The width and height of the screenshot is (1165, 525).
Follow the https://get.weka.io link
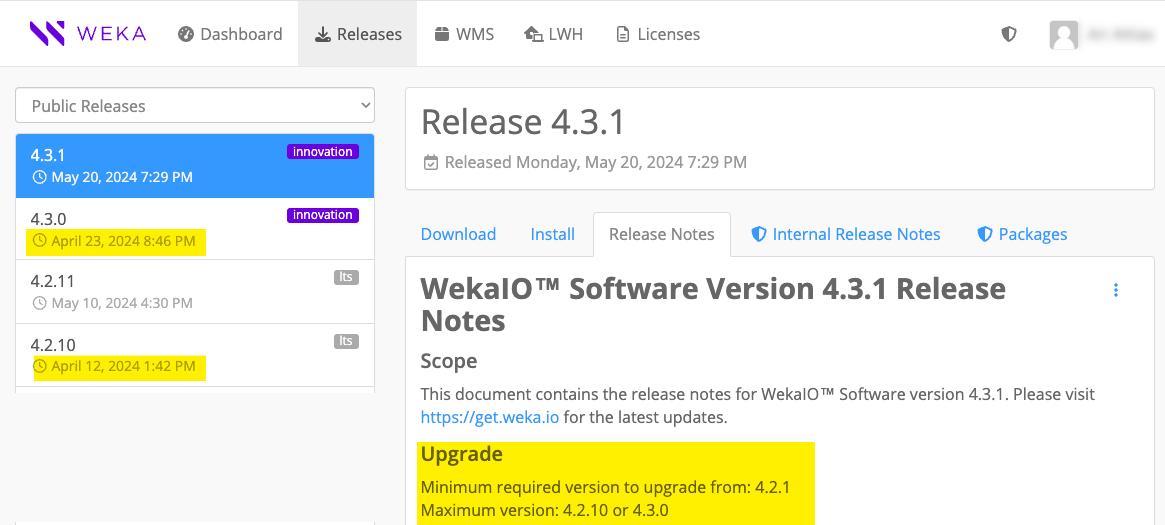[489, 418]
